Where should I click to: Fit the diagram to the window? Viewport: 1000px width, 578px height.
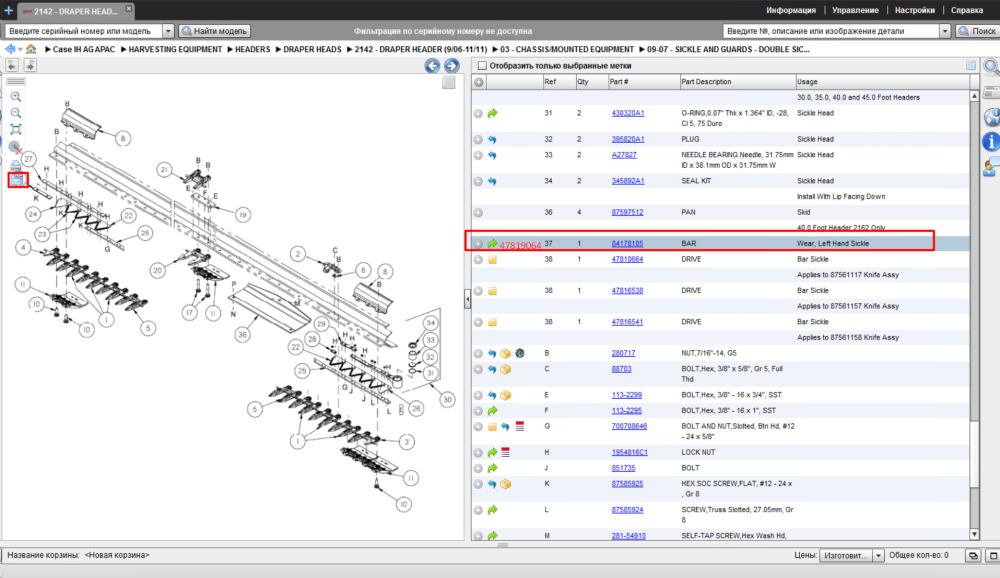coord(16,130)
